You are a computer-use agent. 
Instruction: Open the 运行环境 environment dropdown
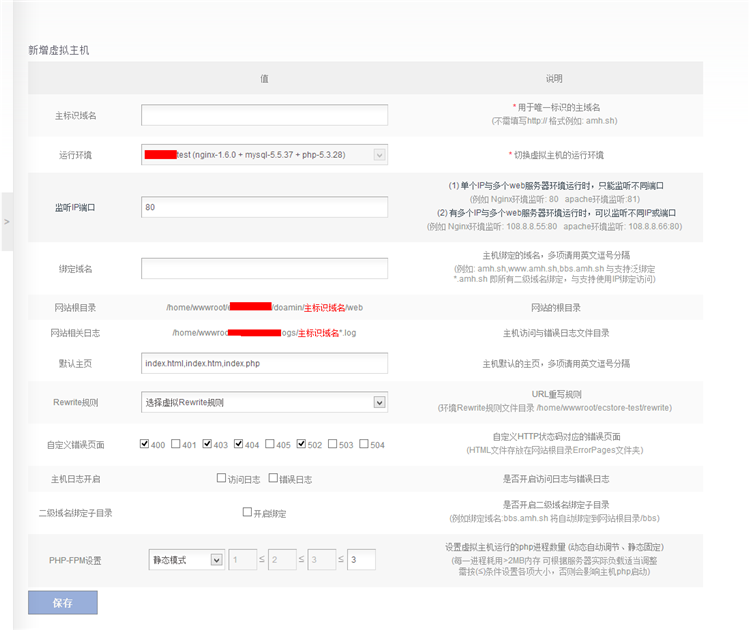tap(264, 155)
